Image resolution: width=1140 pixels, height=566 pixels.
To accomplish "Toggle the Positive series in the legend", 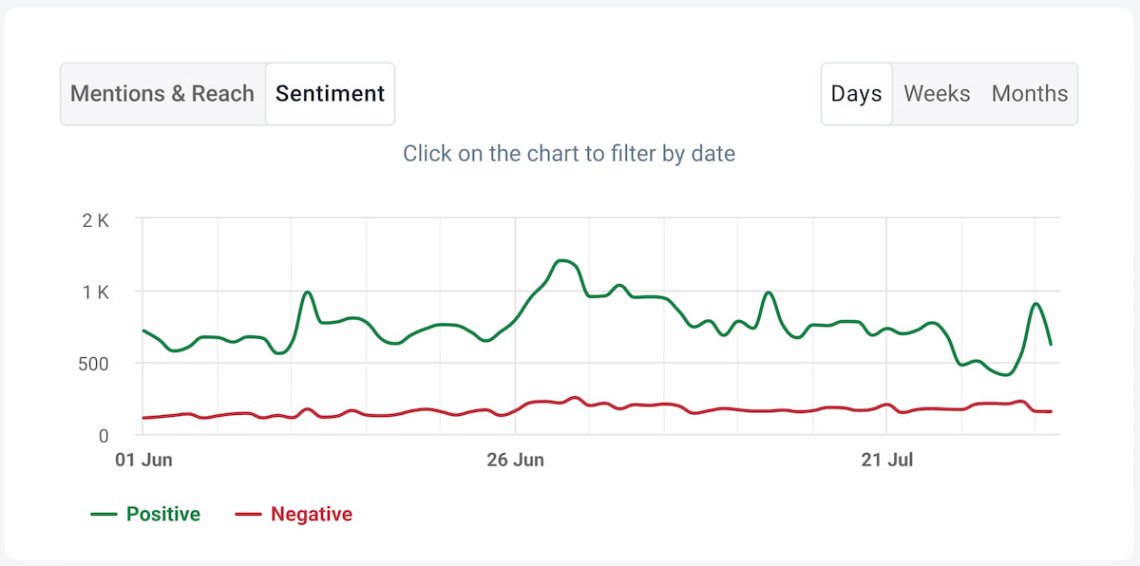I will 163,514.
